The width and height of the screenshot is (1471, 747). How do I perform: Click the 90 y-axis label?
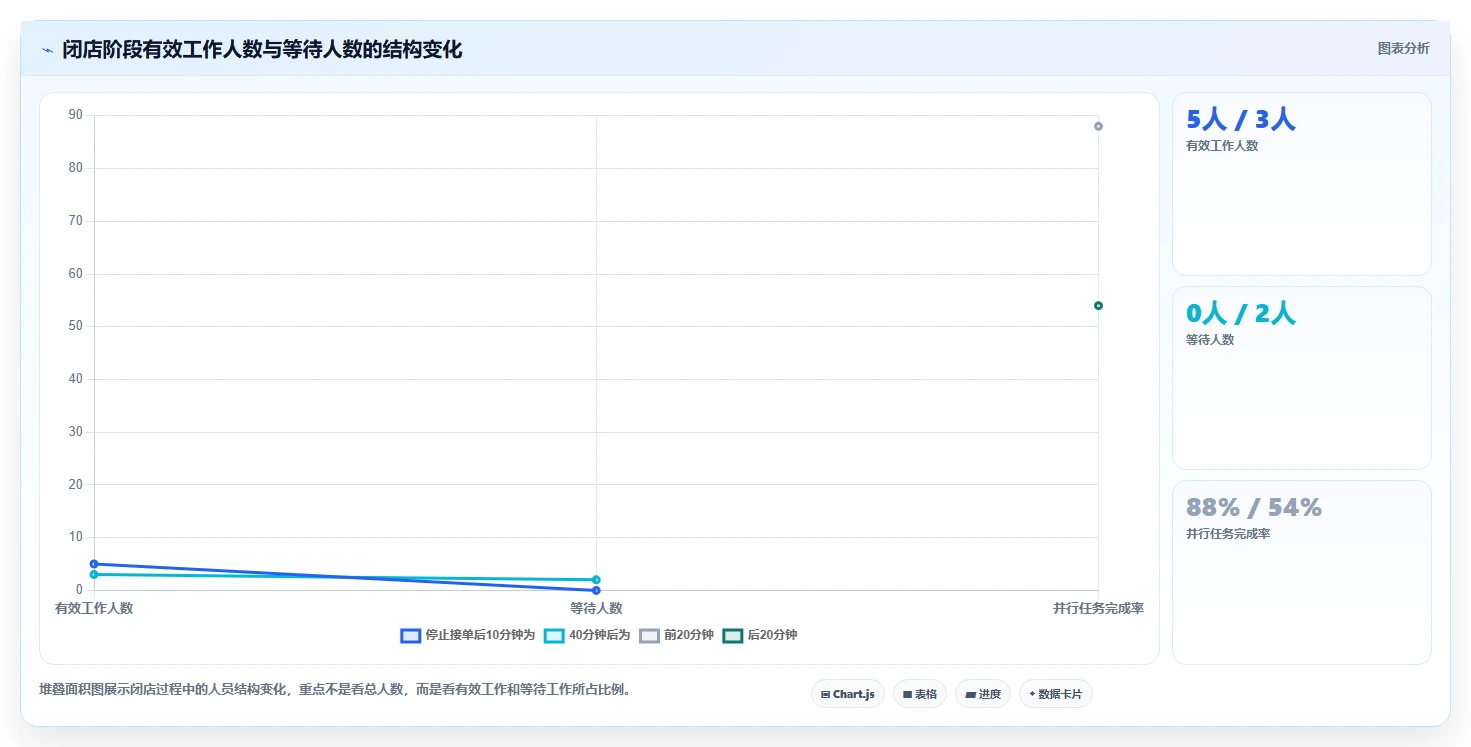76,115
